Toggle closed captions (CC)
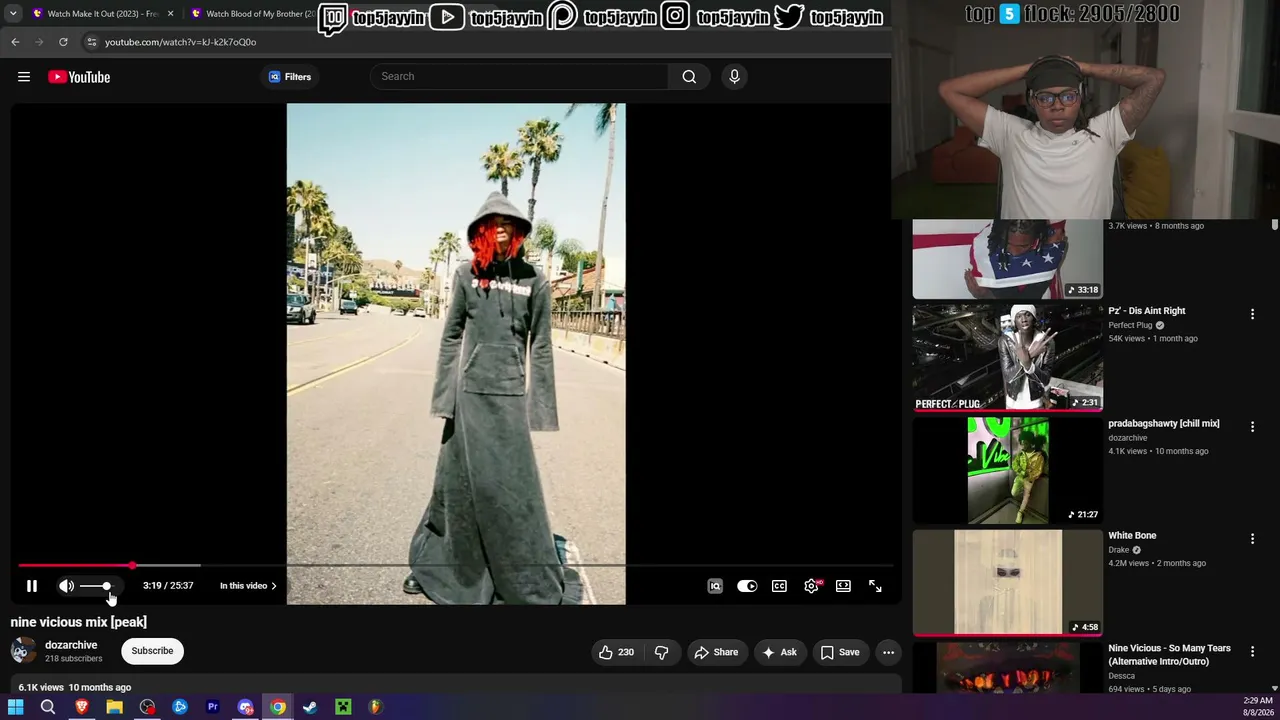Image resolution: width=1280 pixels, height=720 pixels. tap(779, 586)
